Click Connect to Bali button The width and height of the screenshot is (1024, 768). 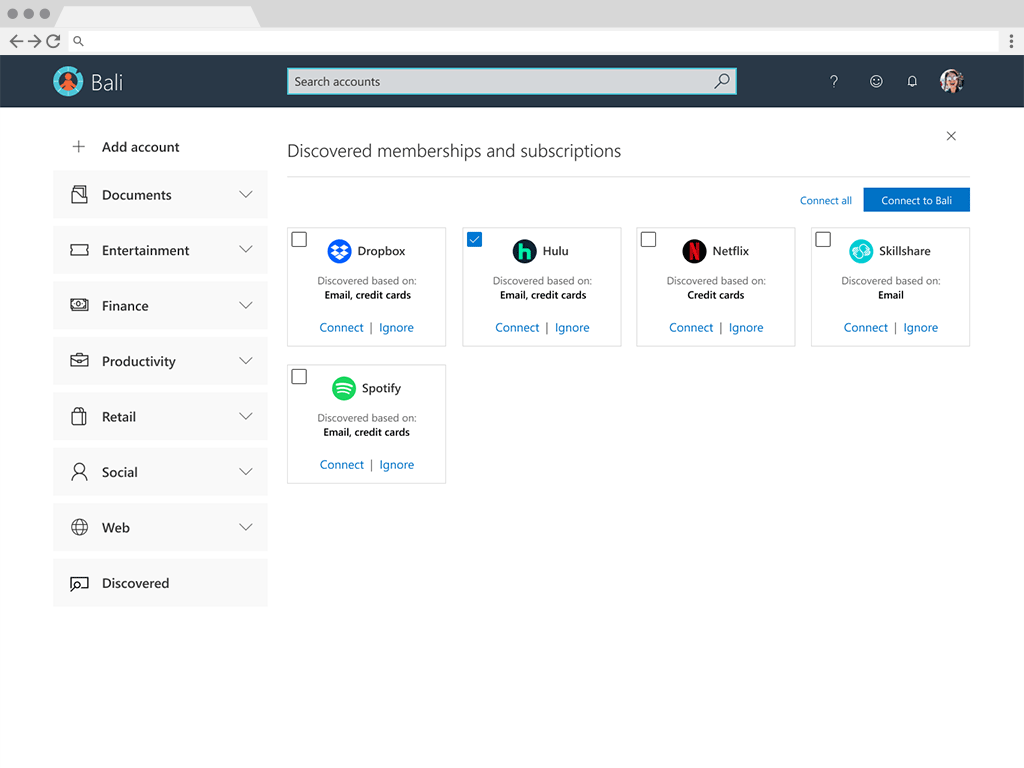[x=916, y=200]
